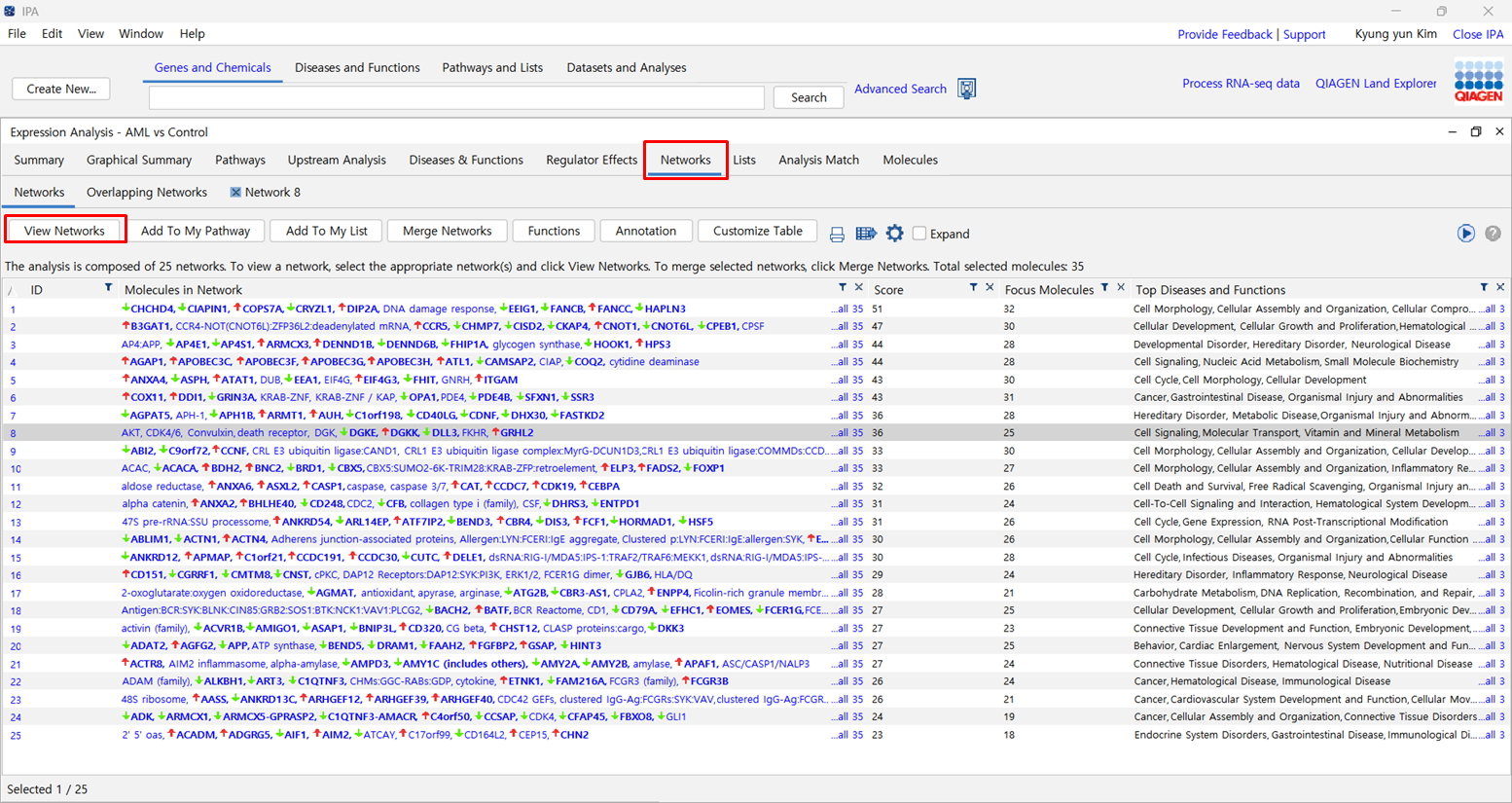Open the gear settings icon
The image size is (1512, 803).
point(894,234)
